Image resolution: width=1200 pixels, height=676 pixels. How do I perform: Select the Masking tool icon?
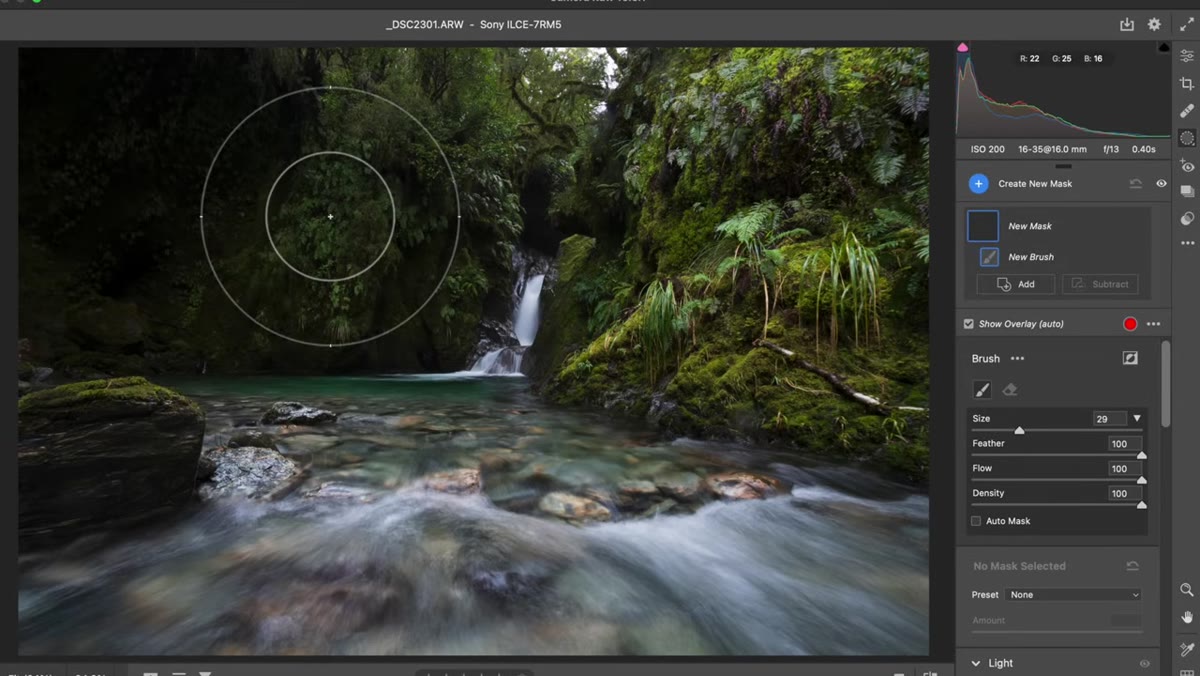(x=1187, y=138)
